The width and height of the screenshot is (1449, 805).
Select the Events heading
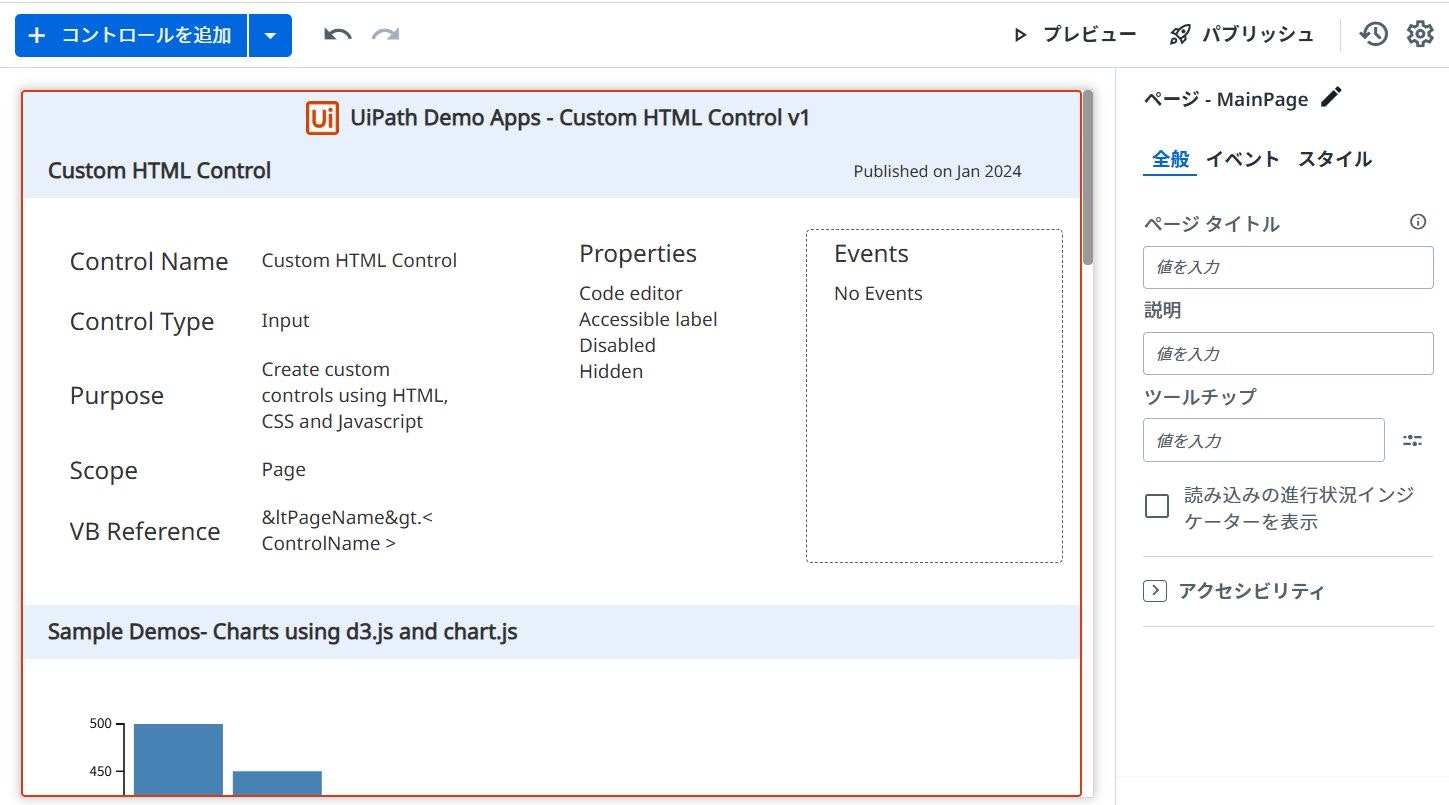[871, 254]
